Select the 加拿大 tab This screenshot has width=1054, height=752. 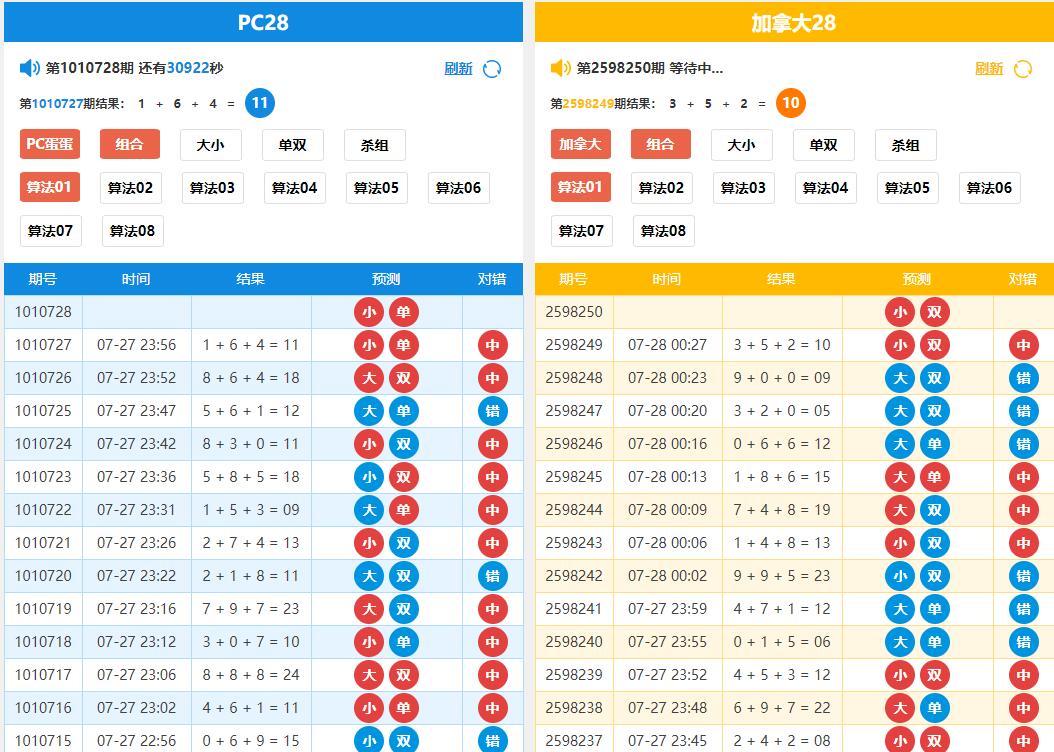point(581,144)
